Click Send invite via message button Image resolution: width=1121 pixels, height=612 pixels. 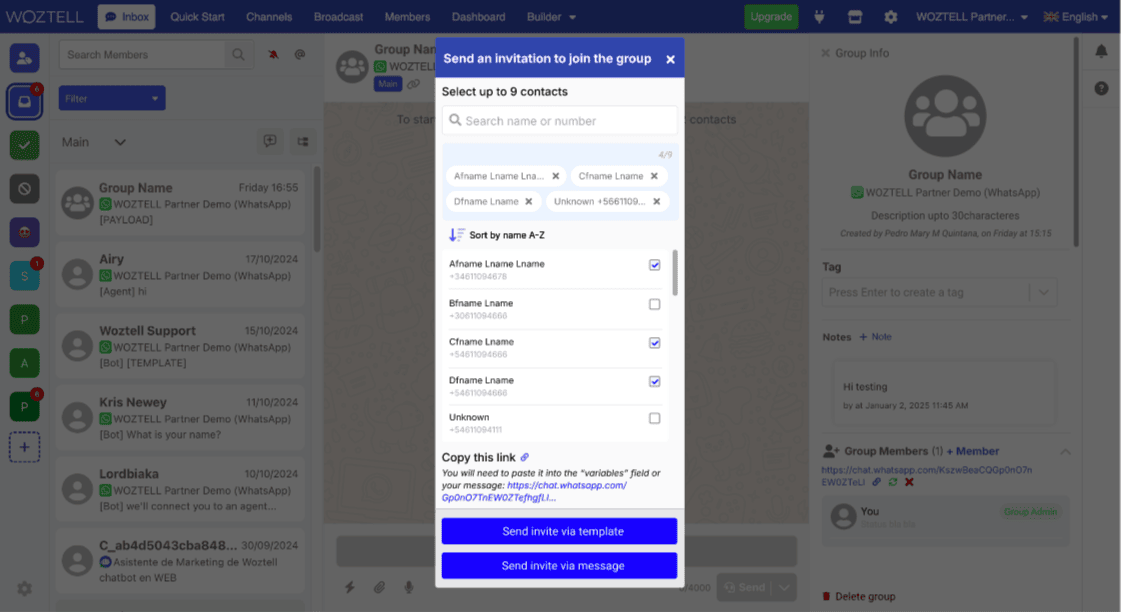pyautogui.click(x=559, y=565)
